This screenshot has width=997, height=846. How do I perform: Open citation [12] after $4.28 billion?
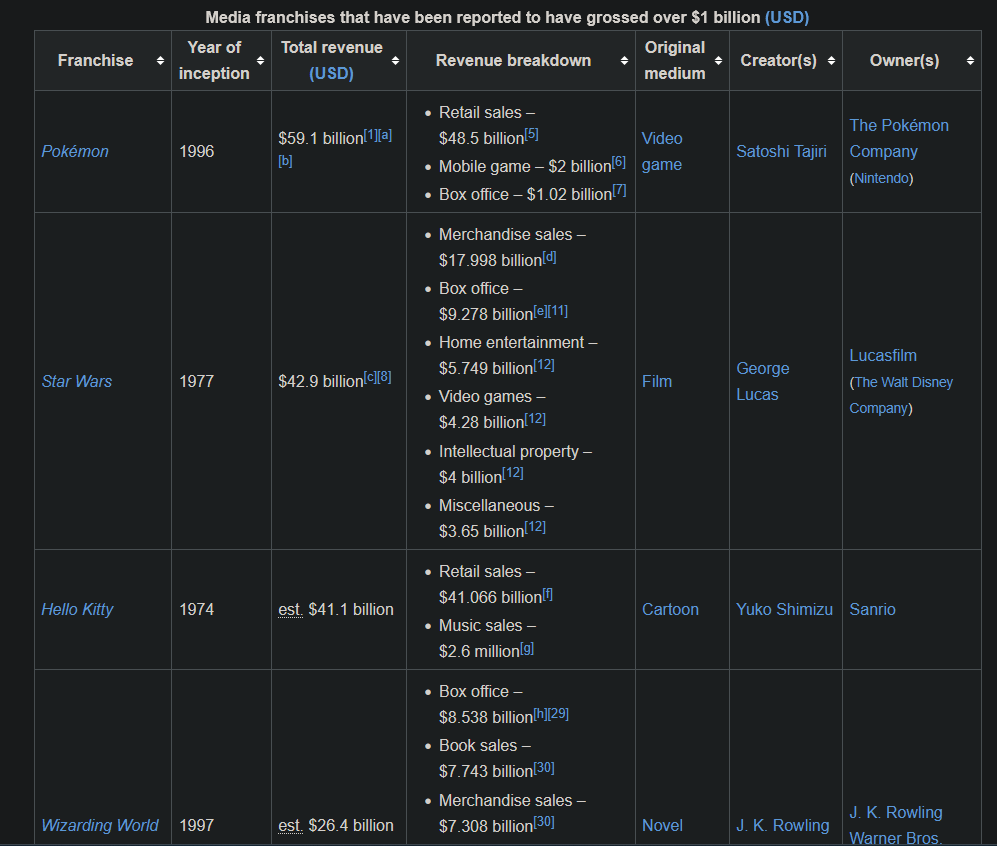(535, 419)
